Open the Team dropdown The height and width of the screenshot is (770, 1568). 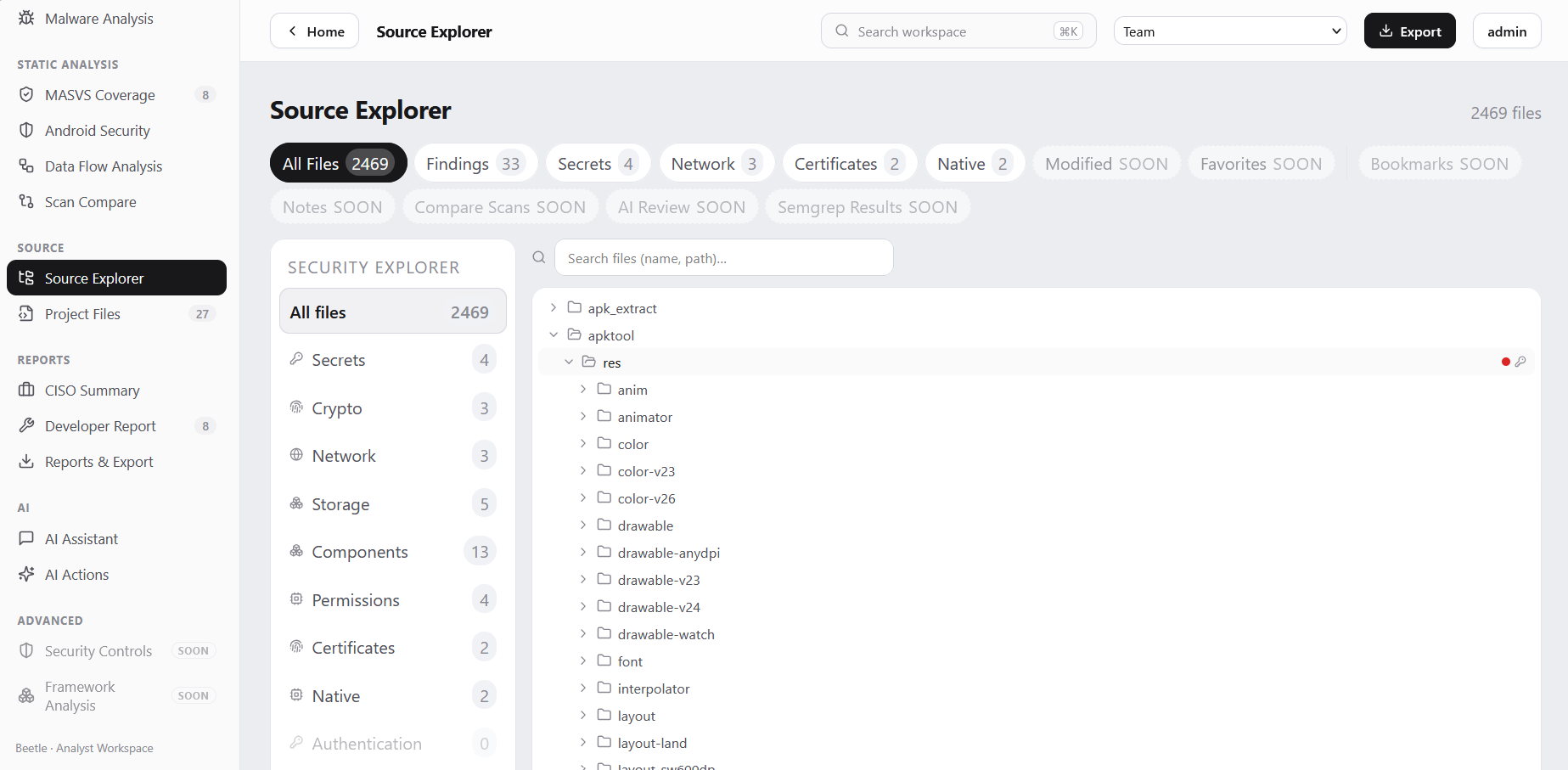pos(1230,31)
